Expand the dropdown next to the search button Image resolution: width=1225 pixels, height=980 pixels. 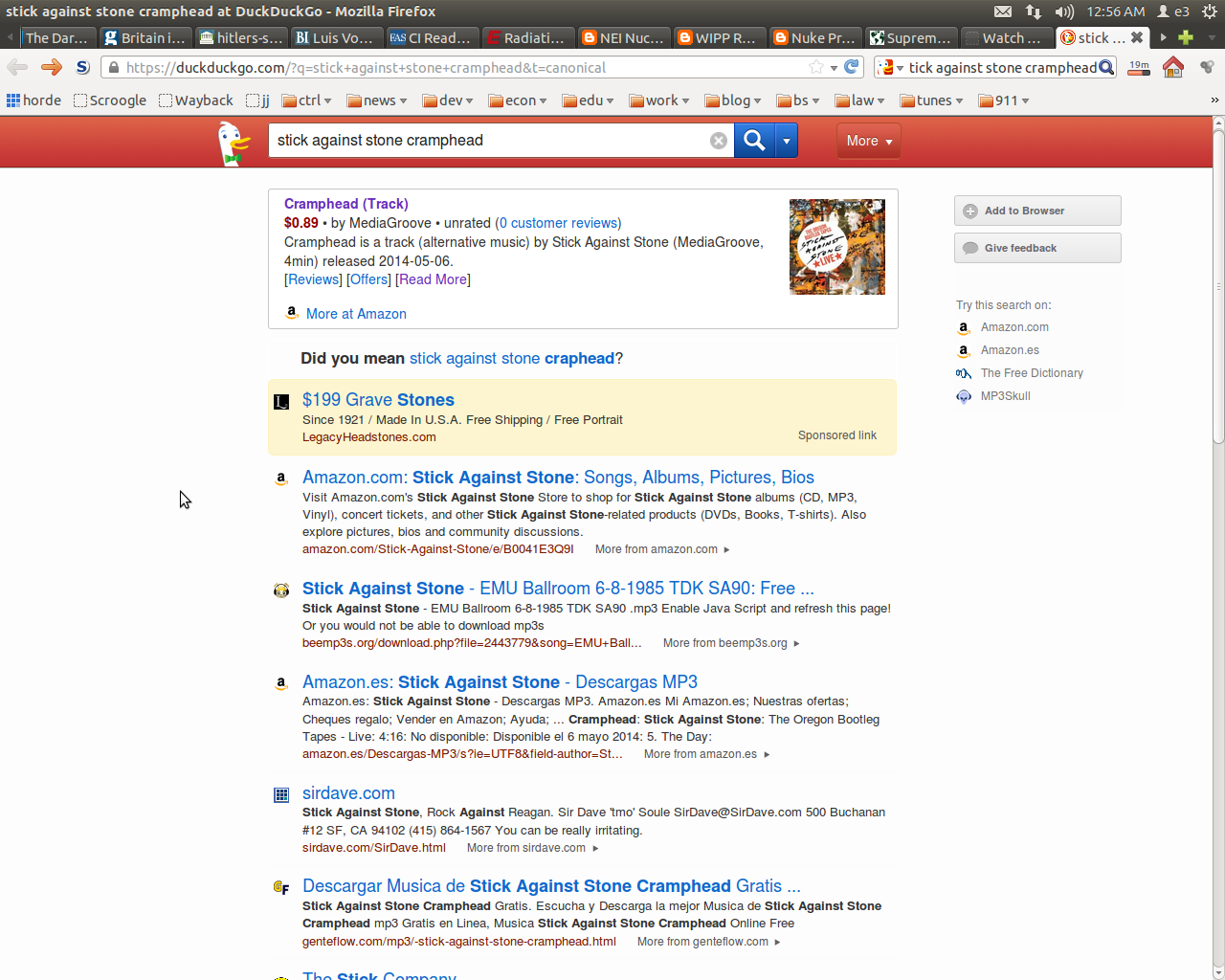coord(786,141)
